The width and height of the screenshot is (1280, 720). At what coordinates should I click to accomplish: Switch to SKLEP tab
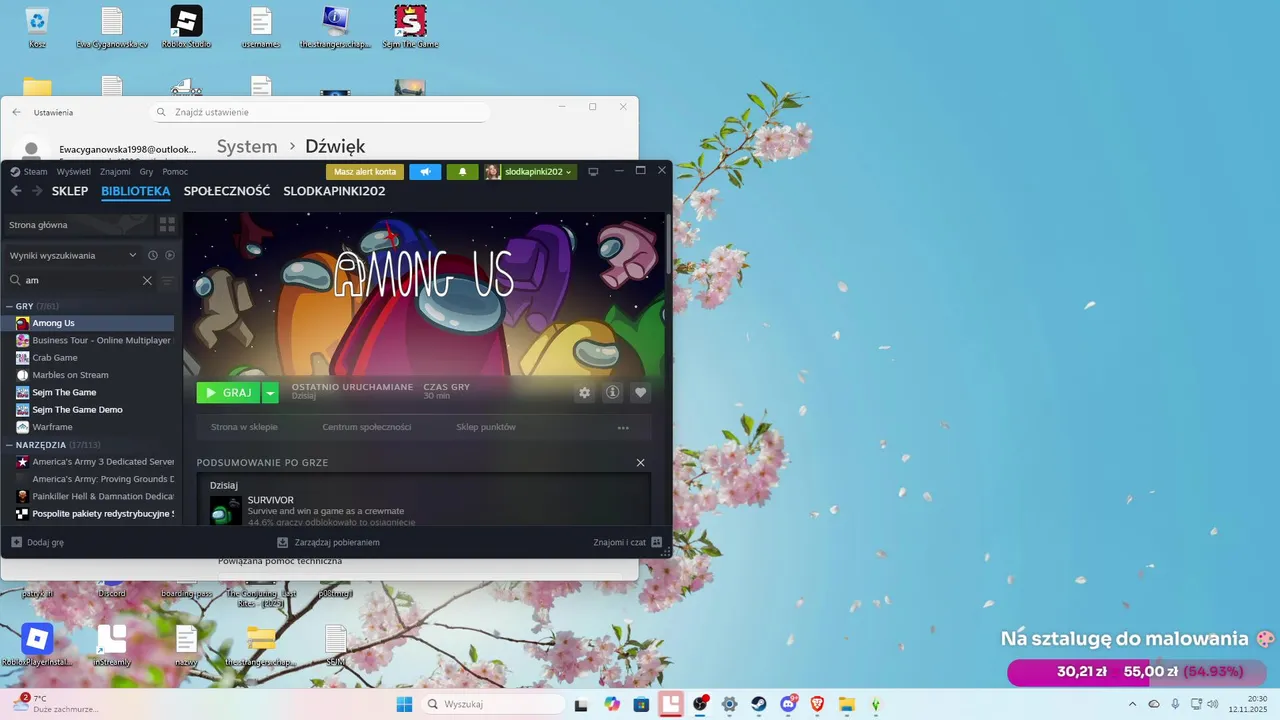70,191
